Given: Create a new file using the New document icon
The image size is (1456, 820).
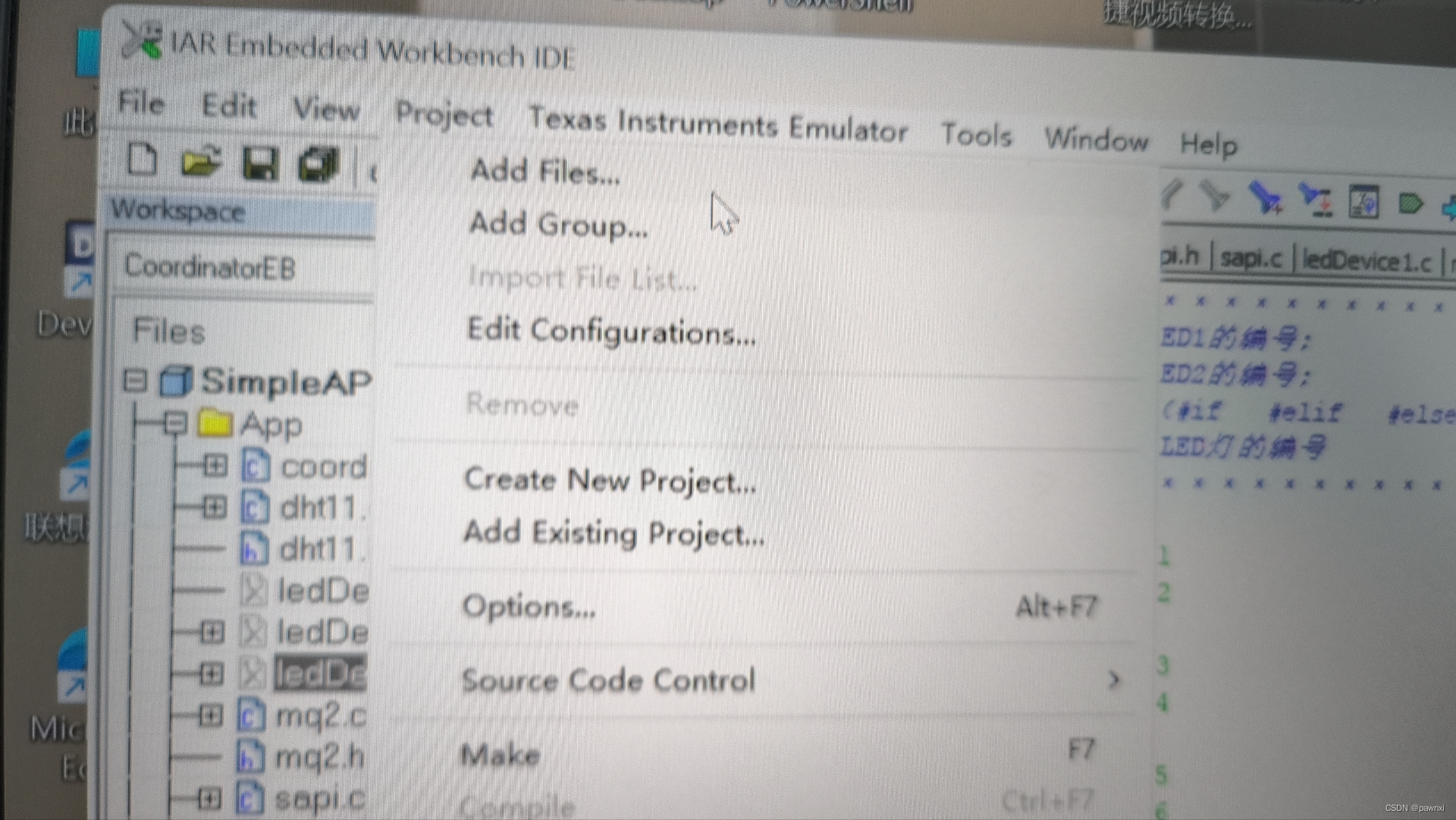Looking at the screenshot, I should point(142,161).
